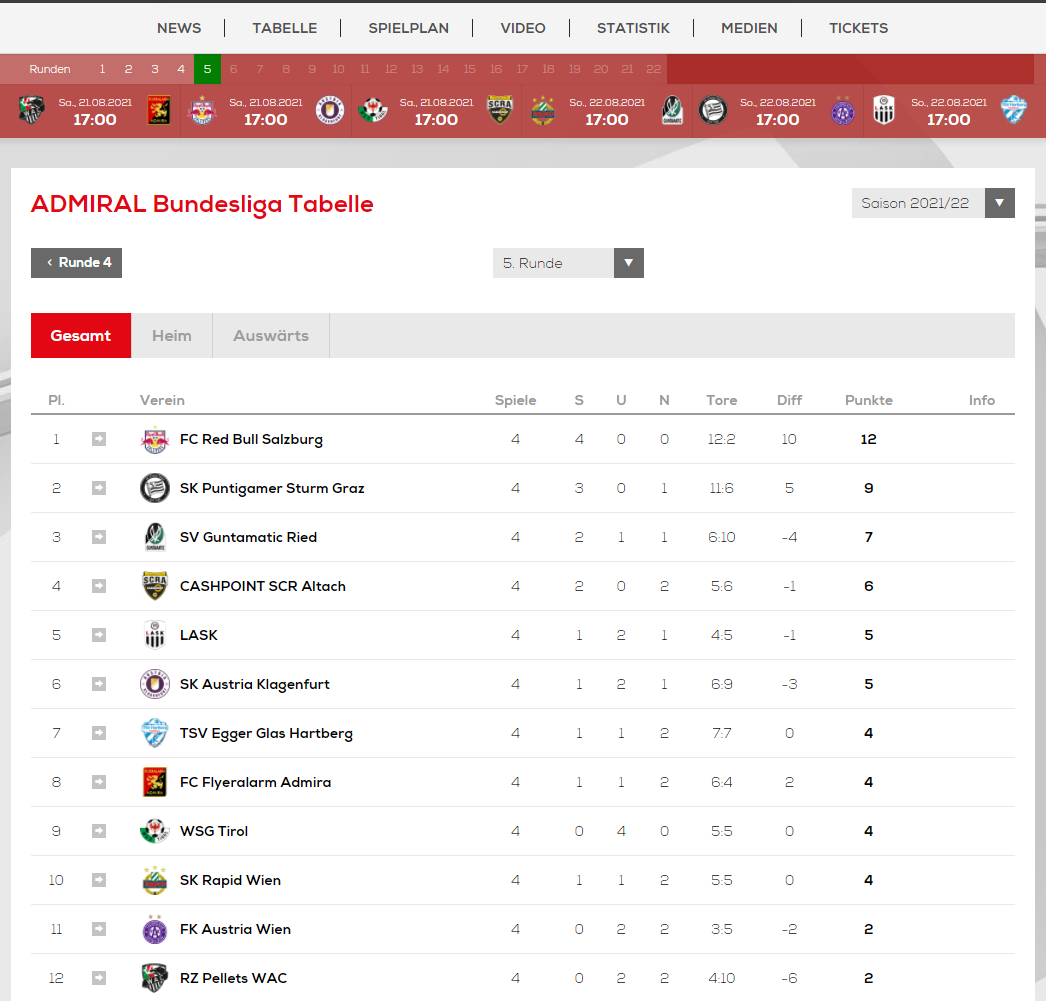Open the FK Austria Wien team link

click(x=235, y=930)
